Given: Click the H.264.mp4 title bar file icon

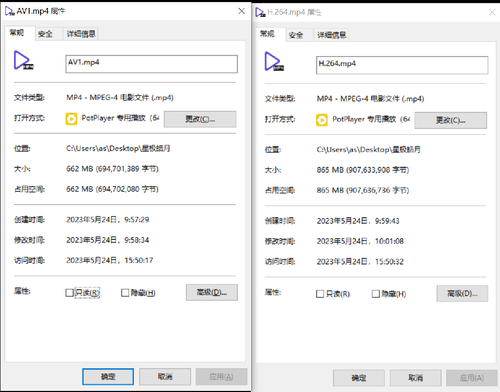Looking at the screenshot, I should pos(260,12).
